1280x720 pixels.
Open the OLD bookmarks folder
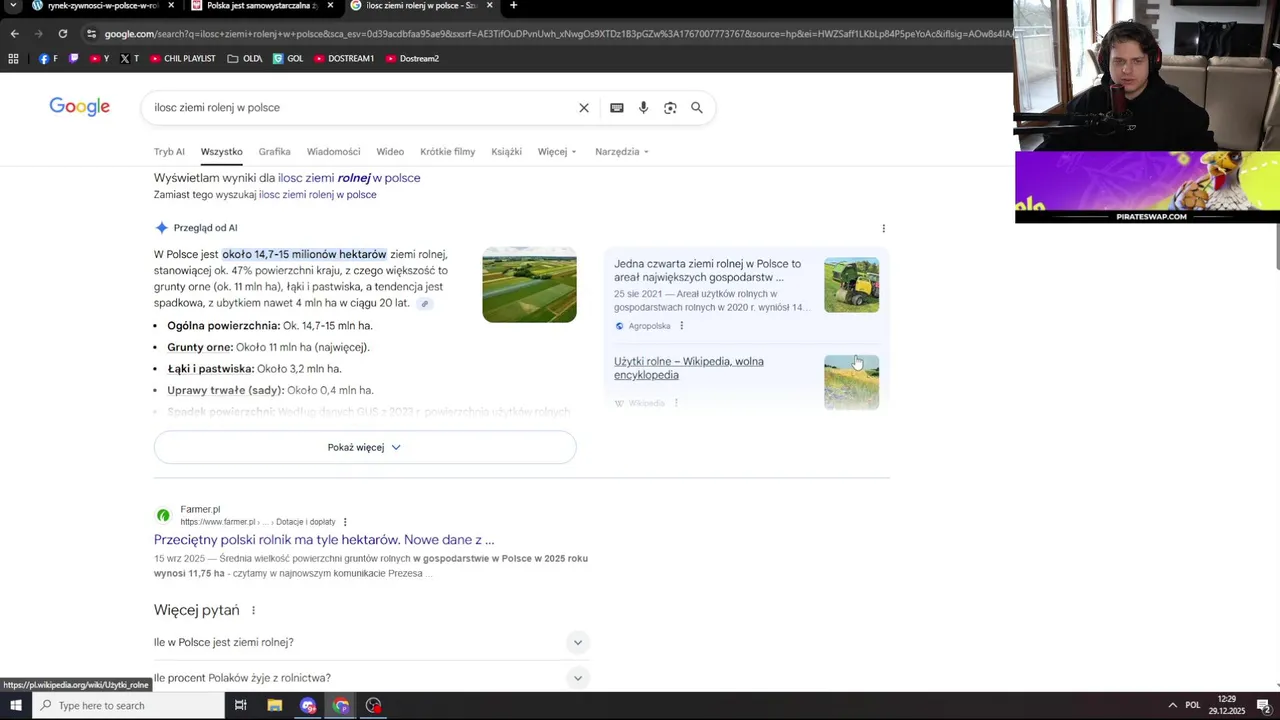pos(245,59)
